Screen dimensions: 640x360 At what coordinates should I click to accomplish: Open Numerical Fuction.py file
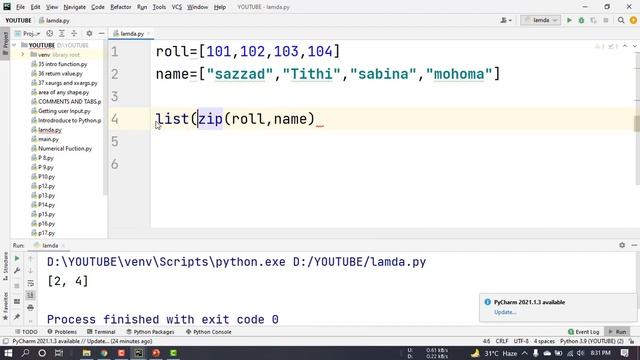click(65, 149)
